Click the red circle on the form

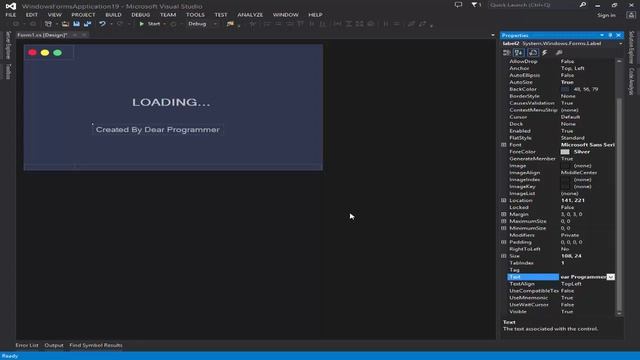[x=32, y=53]
